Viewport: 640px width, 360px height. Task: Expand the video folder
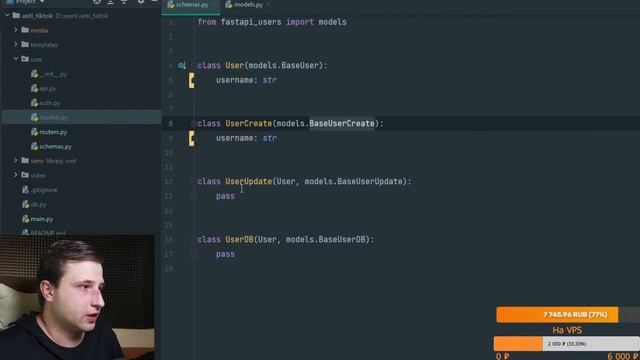pos(16,175)
